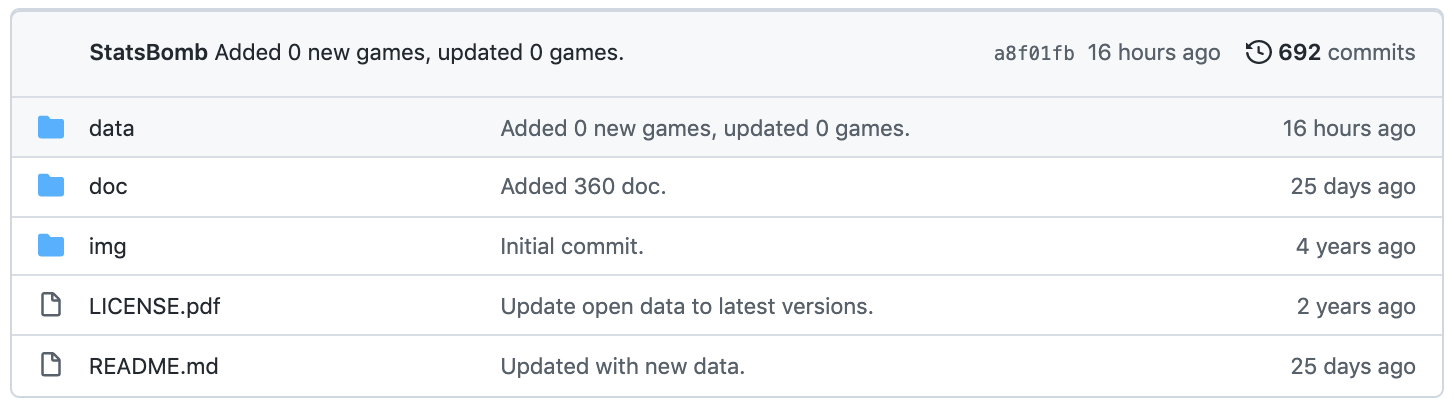
Task: Open "Updated with new data." commit
Action: click(622, 366)
